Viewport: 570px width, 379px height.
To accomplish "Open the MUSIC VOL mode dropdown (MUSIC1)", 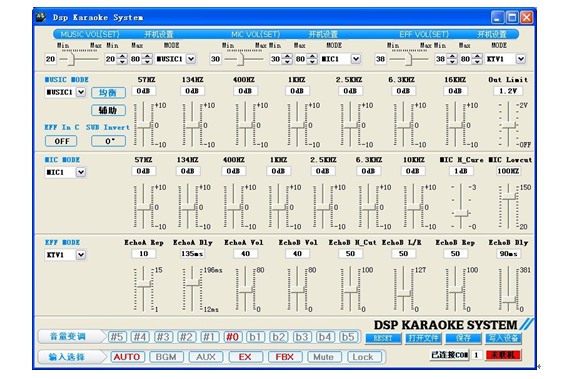I will (x=191, y=59).
